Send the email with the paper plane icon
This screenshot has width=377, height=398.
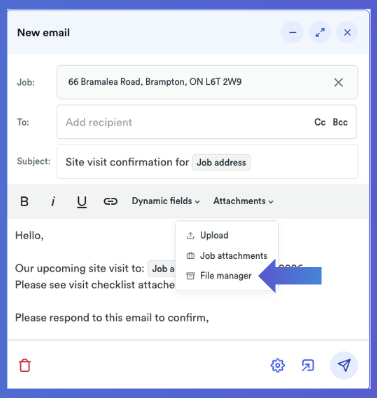click(344, 365)
